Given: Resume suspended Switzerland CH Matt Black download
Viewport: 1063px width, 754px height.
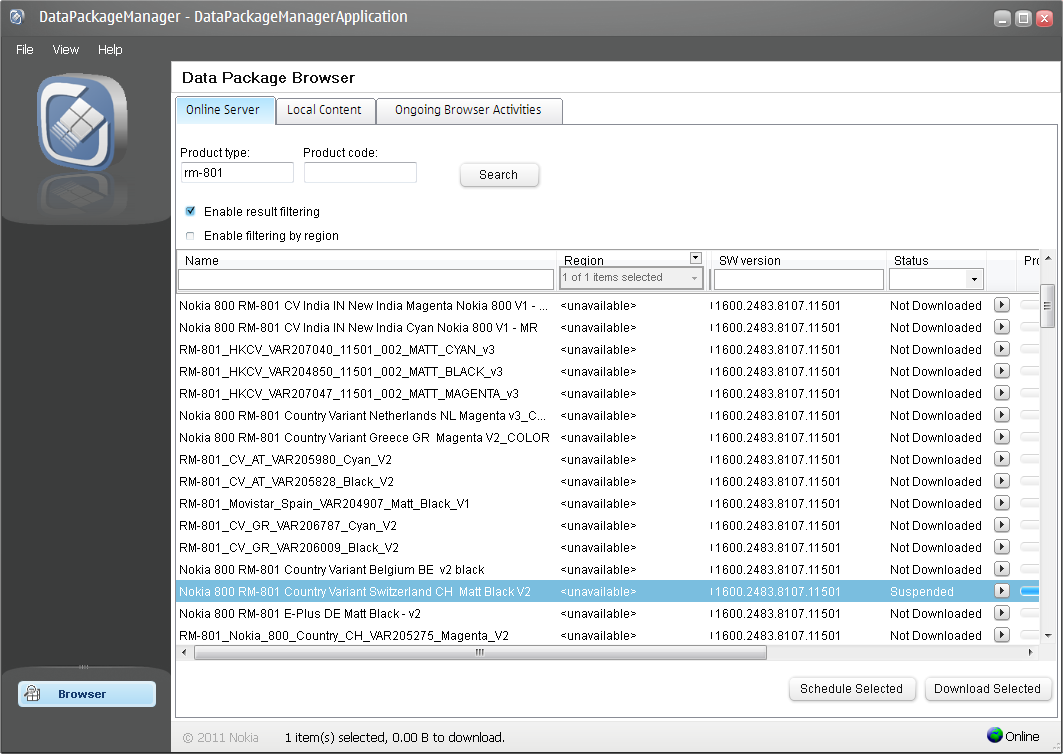Looking at the screenshot, I should [1001, 591].
